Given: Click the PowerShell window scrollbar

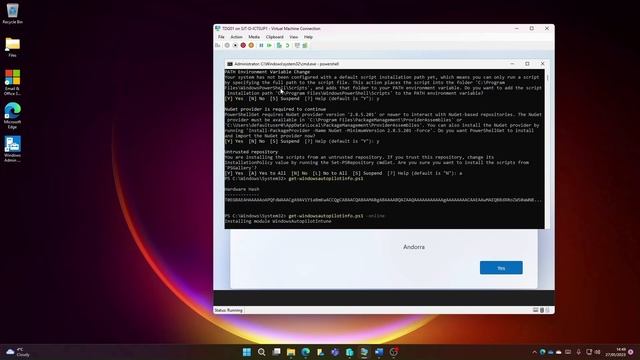Looking at the screenshot, I should coord(547,149).
